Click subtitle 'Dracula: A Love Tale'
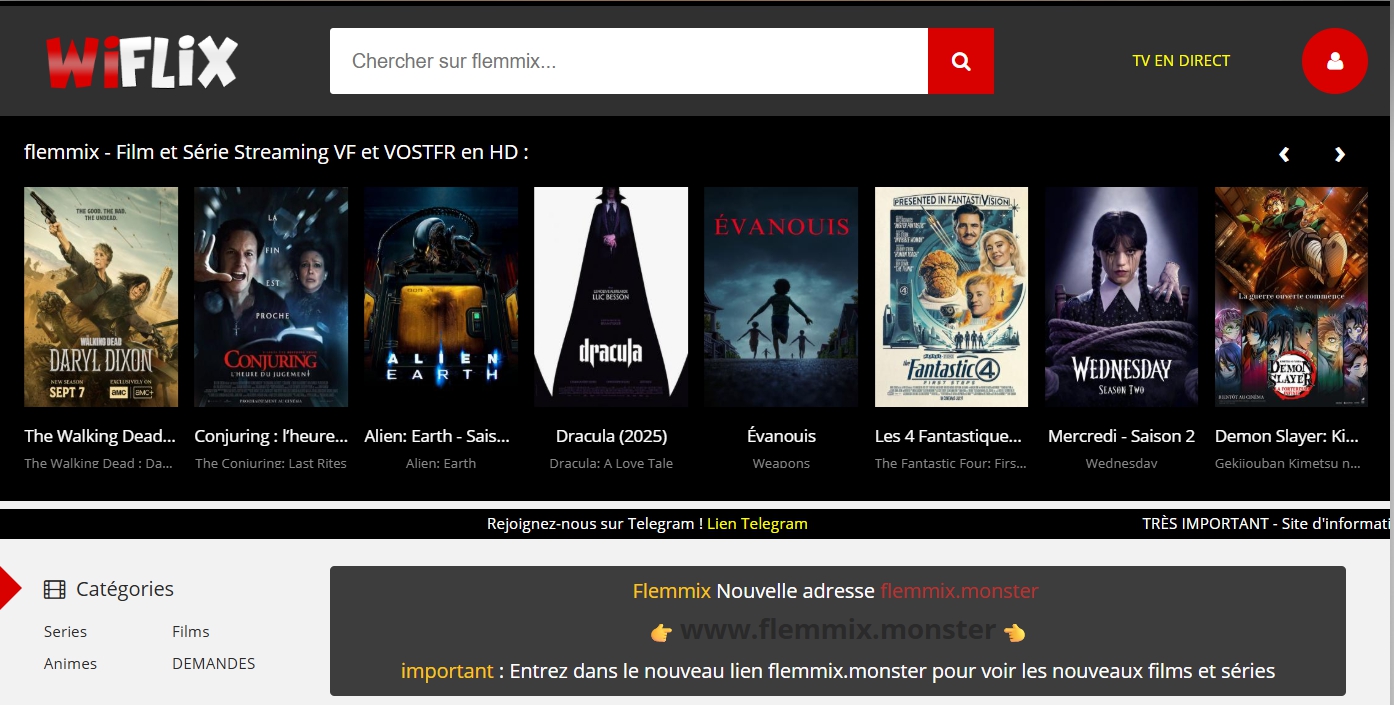 click(611, 463)
